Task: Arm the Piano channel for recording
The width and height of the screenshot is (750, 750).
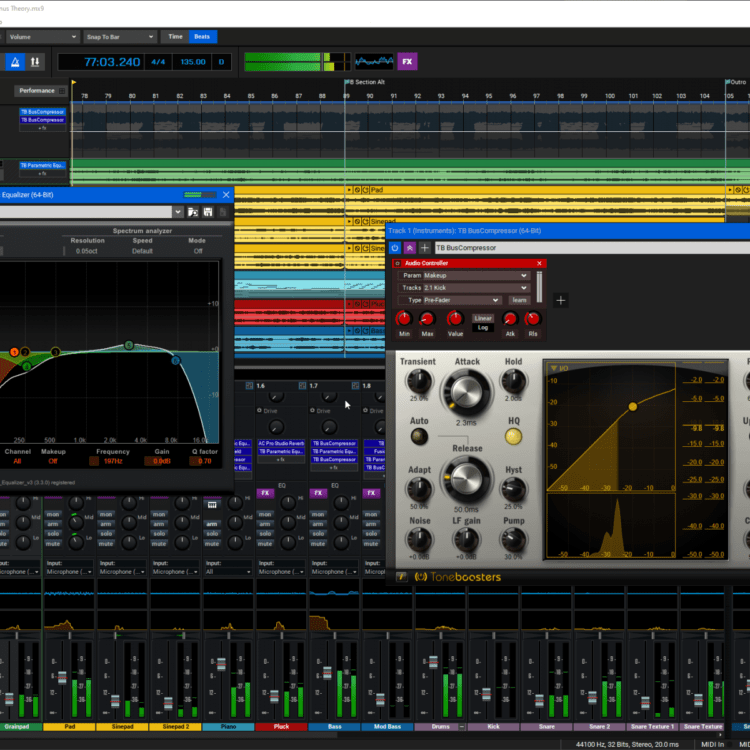Action: click(212, 524)
